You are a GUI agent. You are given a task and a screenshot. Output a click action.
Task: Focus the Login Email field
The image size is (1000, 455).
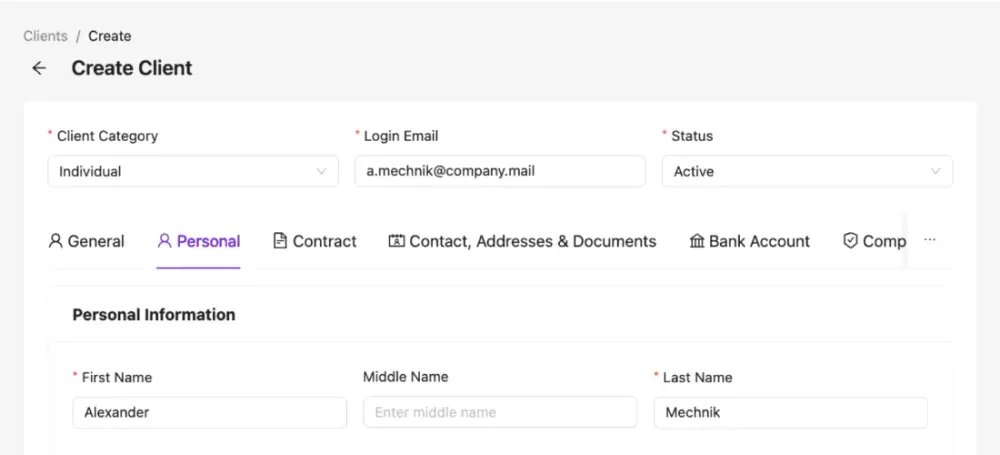click(x=500, y=171)
